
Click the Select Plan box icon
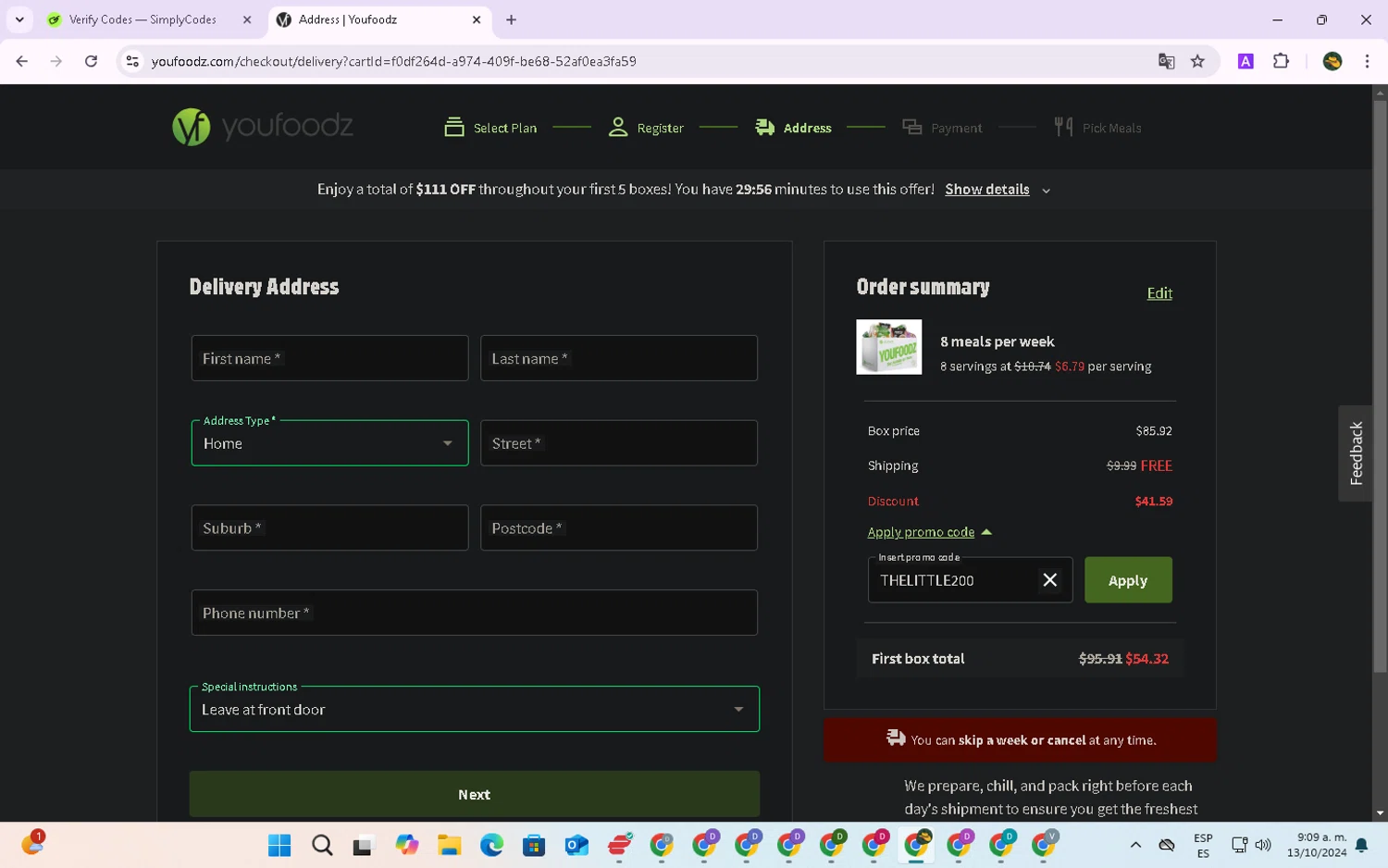[454, 127]
